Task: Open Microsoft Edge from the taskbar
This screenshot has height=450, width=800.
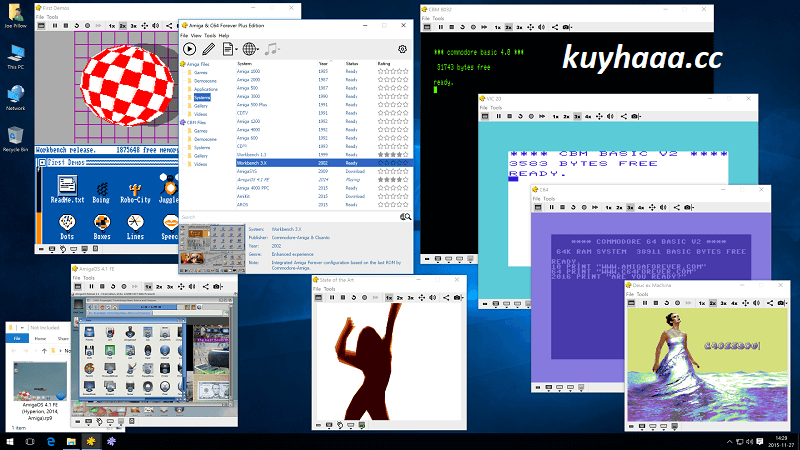Action: coord(51,441)
